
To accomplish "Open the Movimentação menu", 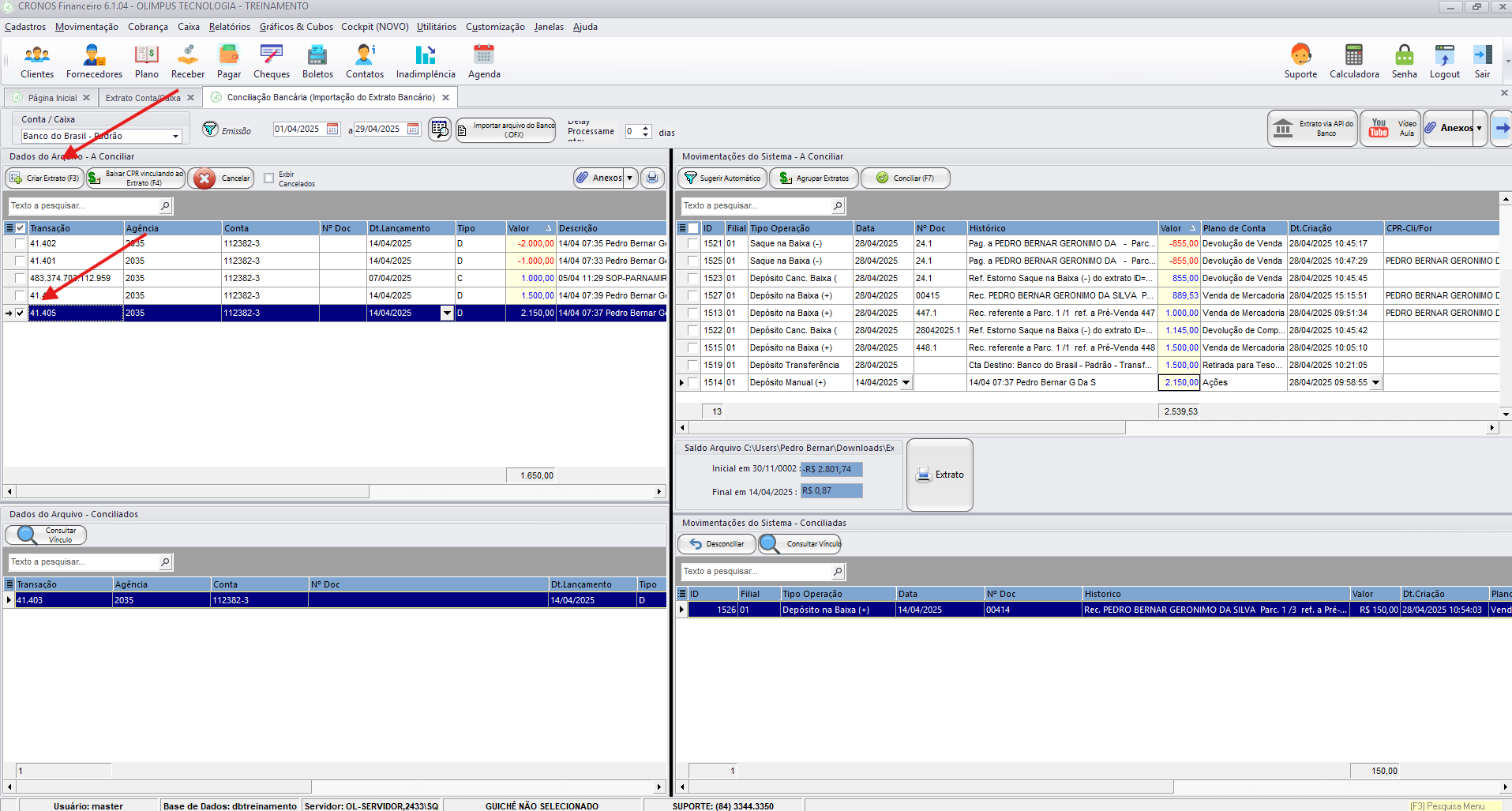I will pyautogui.click(x=87, y=27).
